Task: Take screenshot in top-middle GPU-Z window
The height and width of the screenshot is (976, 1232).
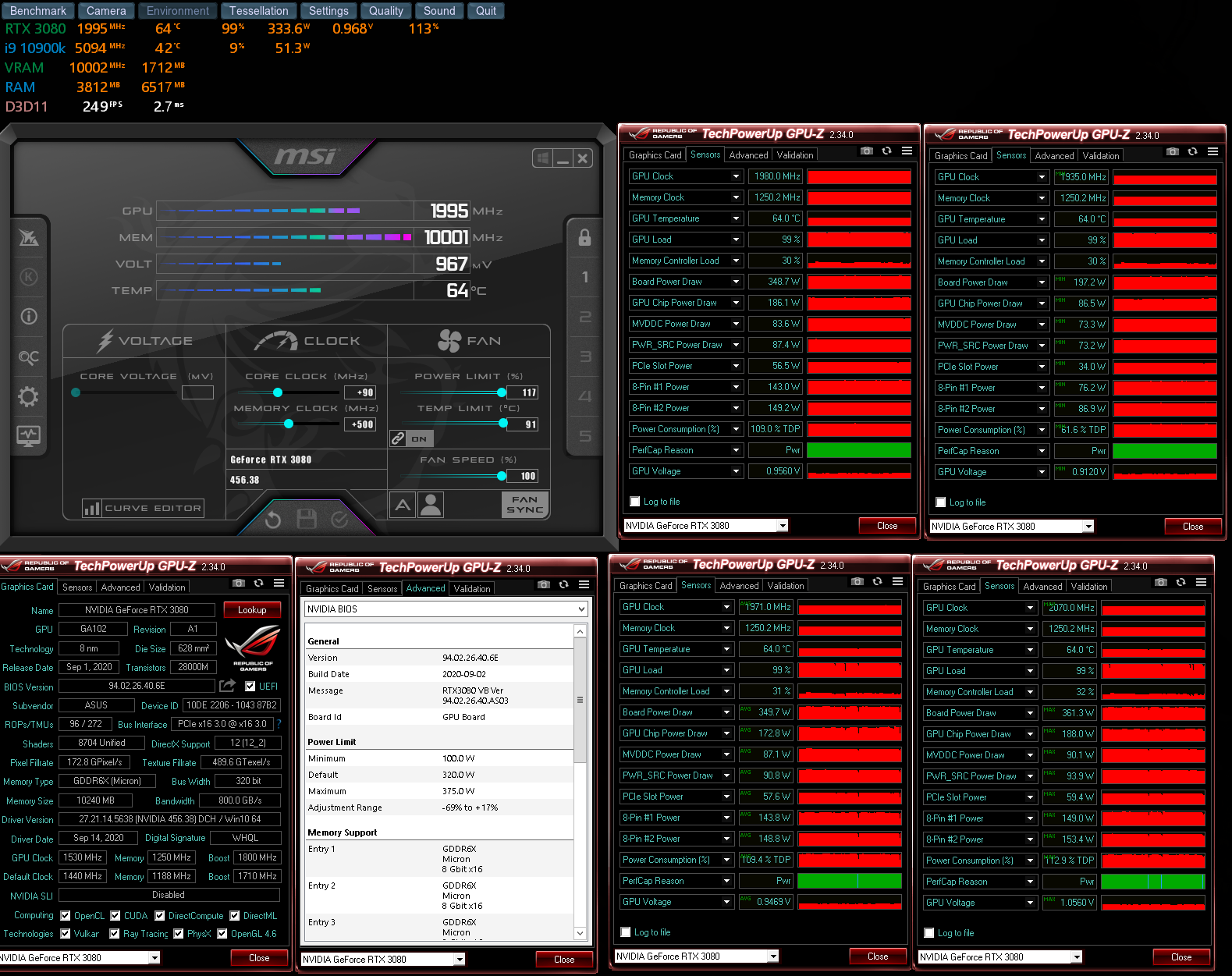Action: [x=867, y=151]
